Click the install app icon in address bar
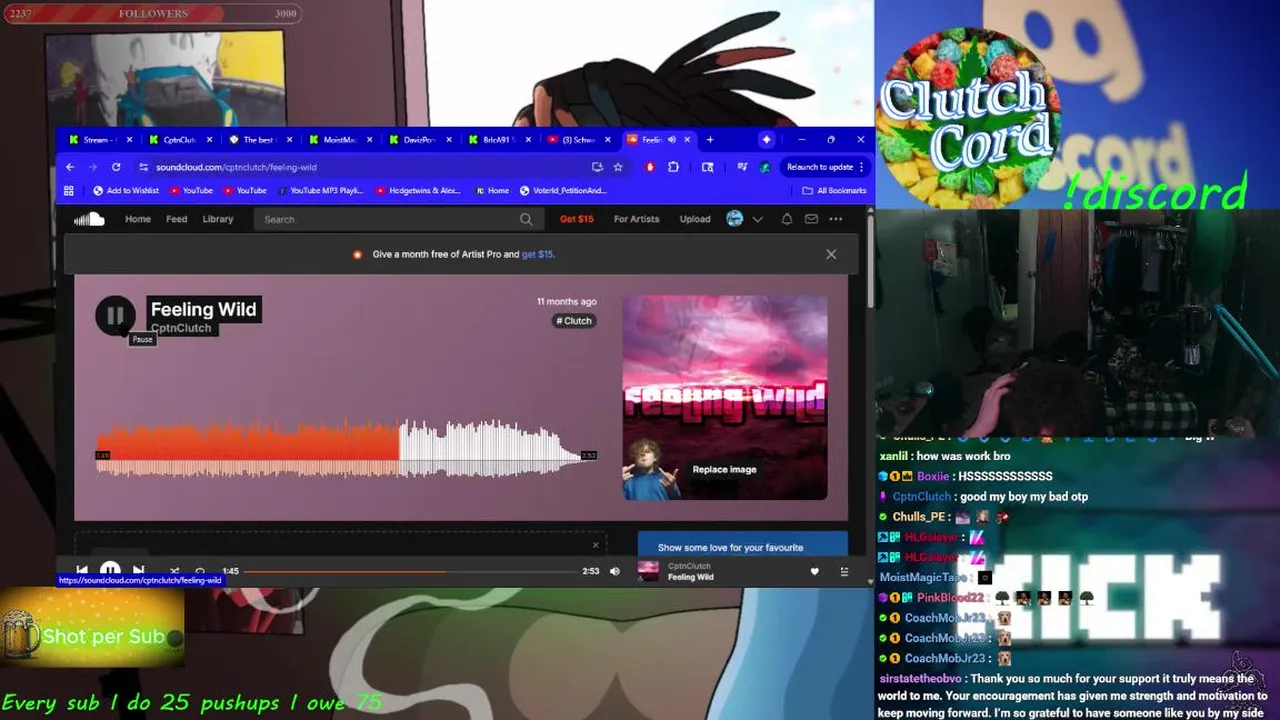 (597, 167)
